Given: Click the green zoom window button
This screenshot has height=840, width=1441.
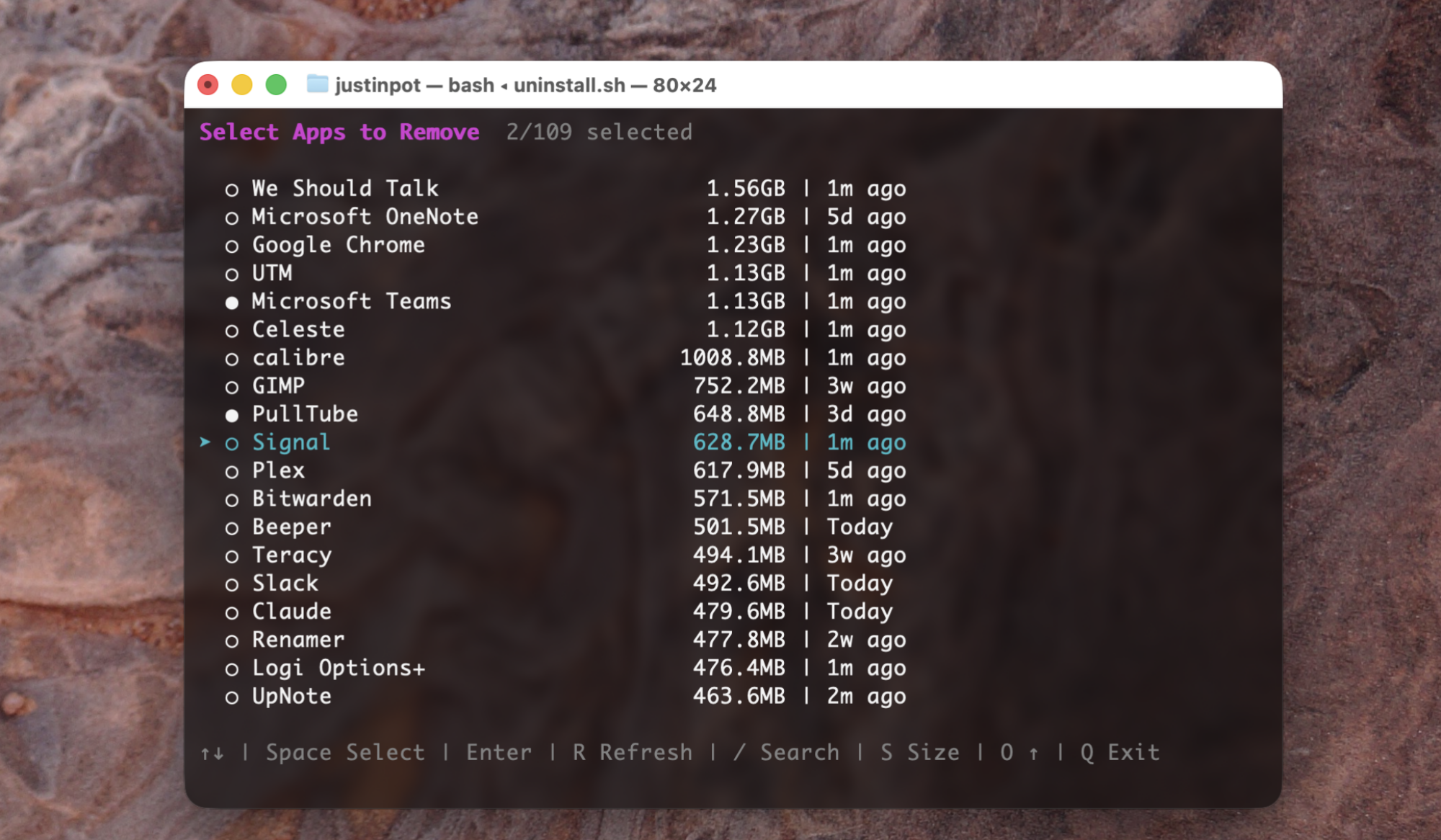Looking at the screenshot, I should click(x=276, y=85).
